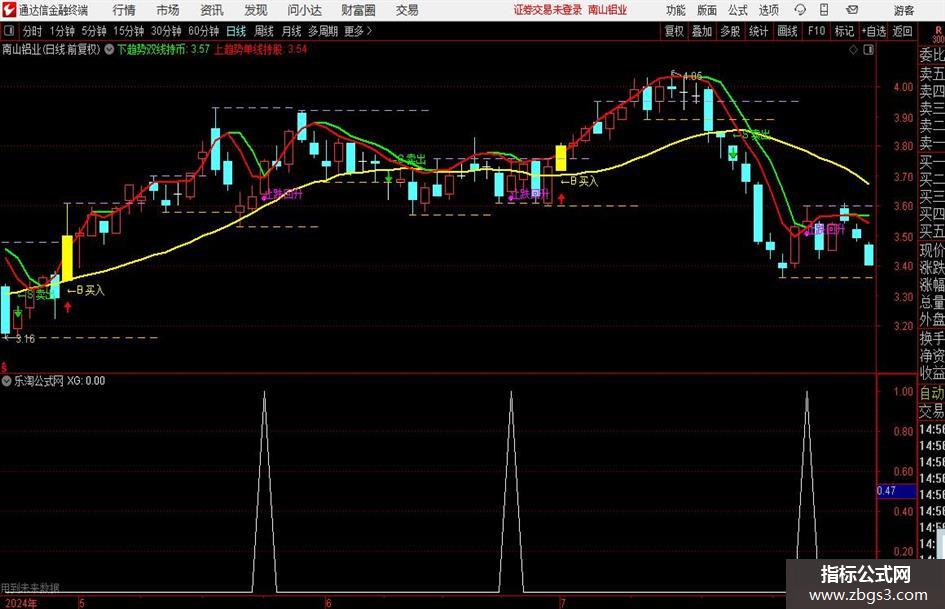Click the 用到未来数据 warning text

[30, 587]
